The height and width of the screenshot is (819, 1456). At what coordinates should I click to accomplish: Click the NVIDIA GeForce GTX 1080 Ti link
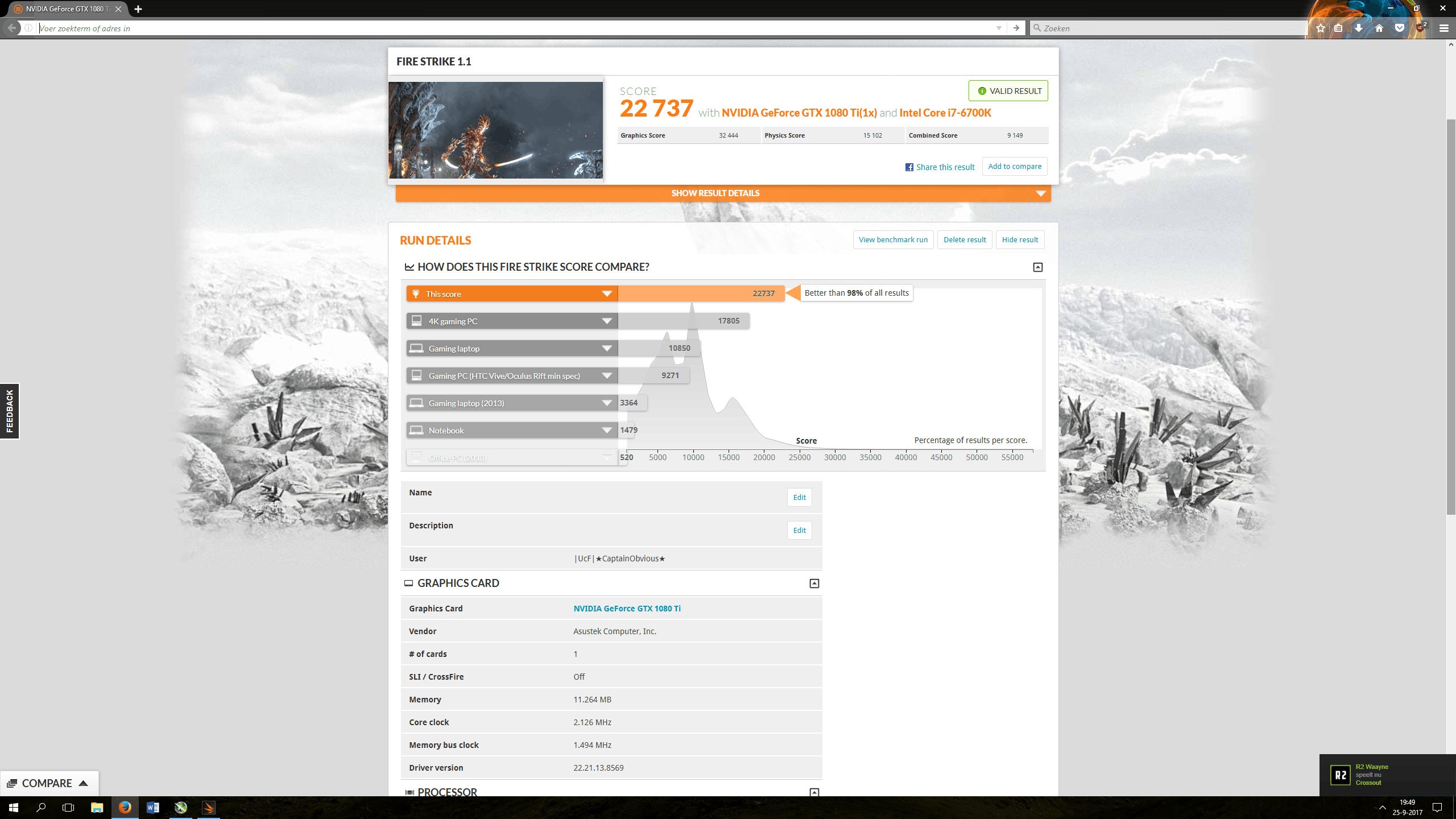[x=627, y=609]
